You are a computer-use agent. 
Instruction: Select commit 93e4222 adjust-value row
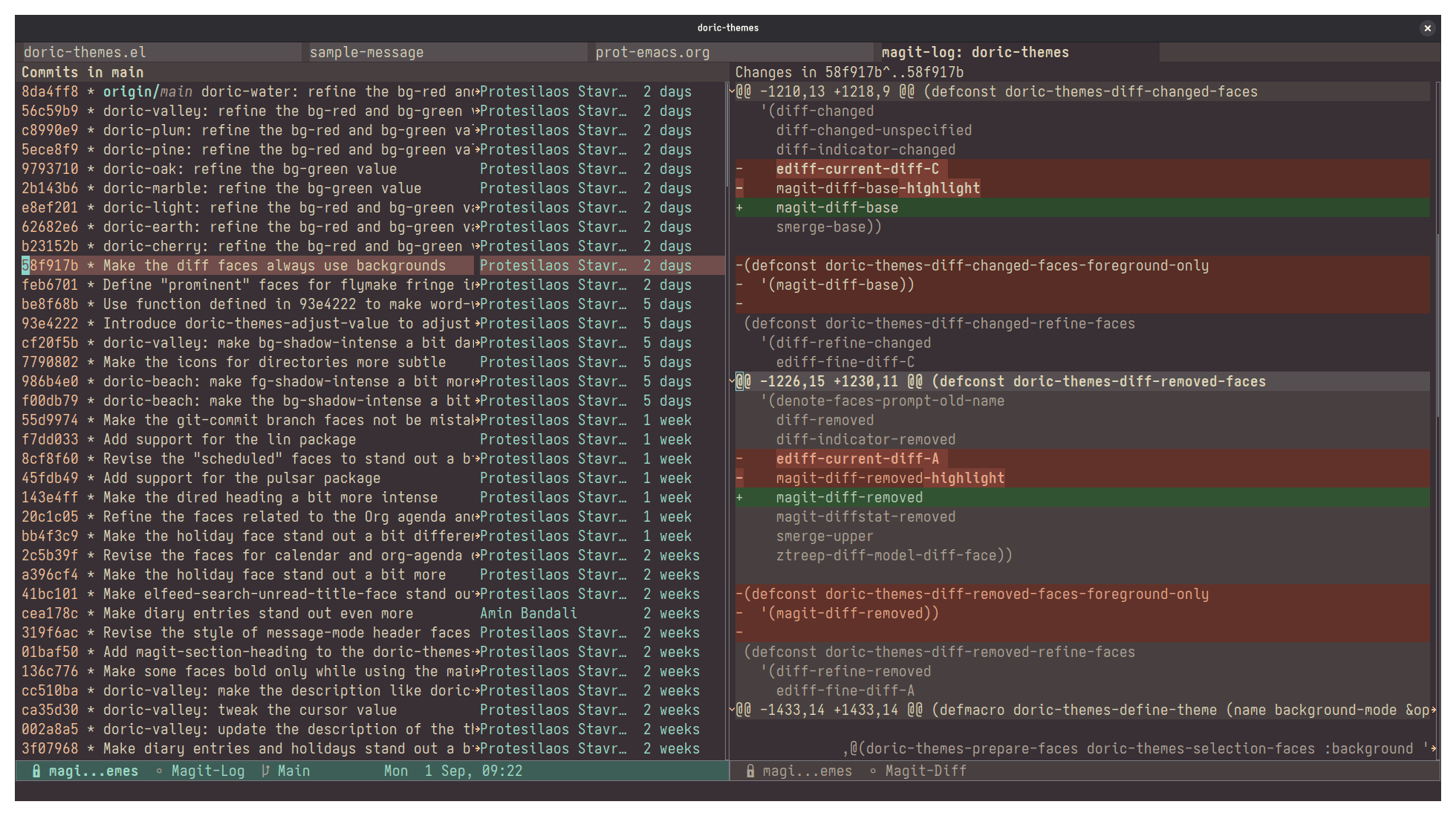point(371,323)
